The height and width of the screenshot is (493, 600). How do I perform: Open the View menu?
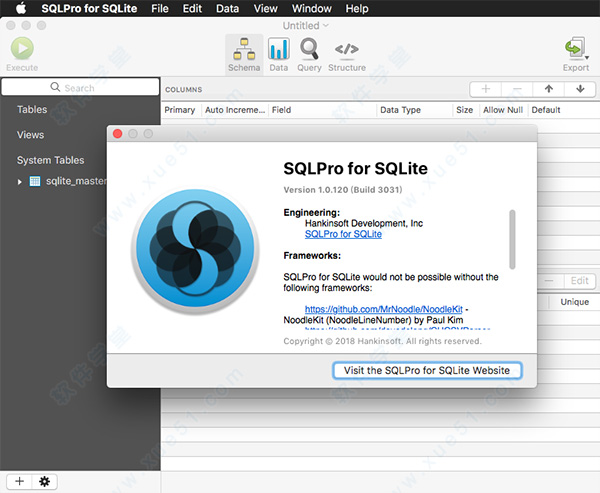click(266, 8)
